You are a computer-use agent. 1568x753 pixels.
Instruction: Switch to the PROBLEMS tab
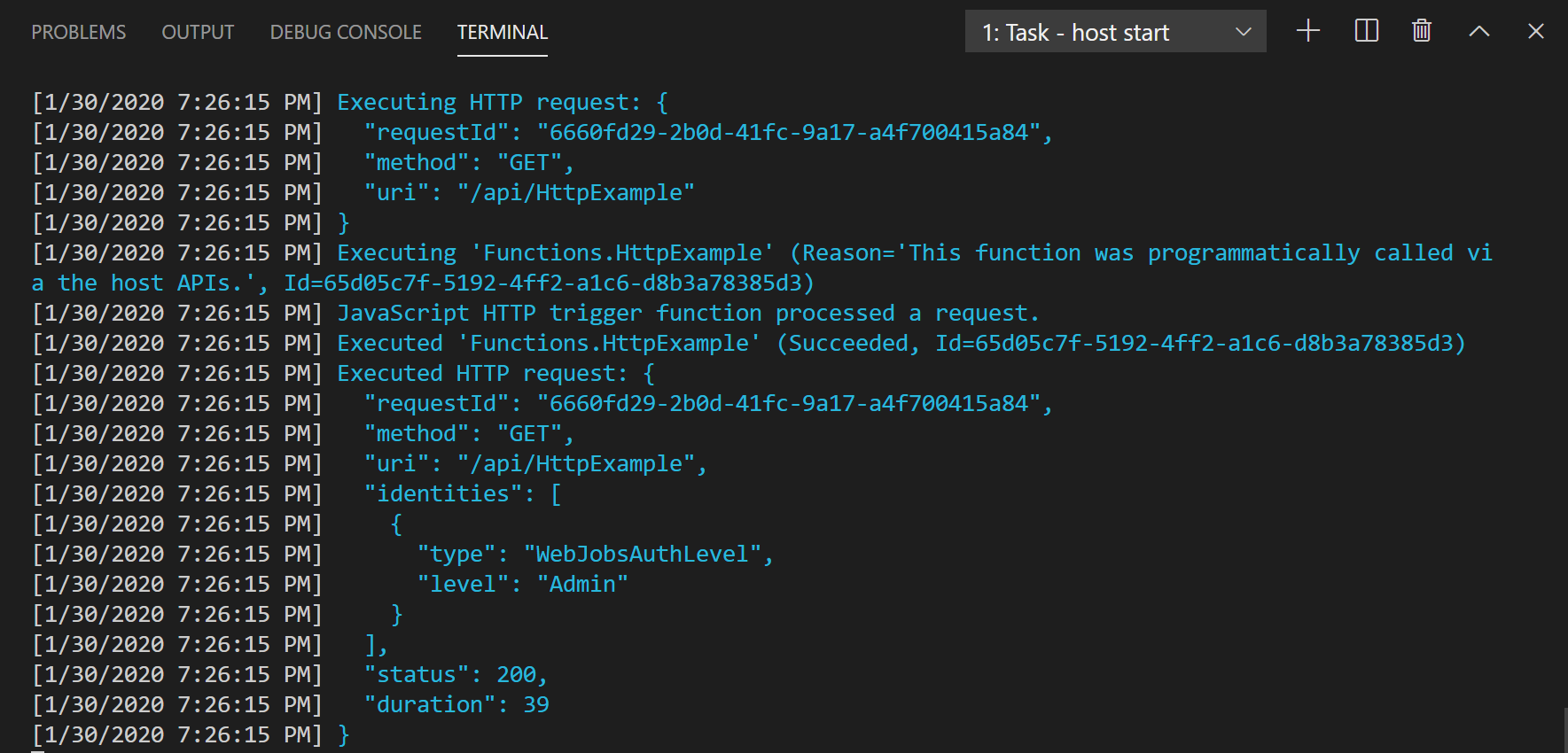coord(78,32)
